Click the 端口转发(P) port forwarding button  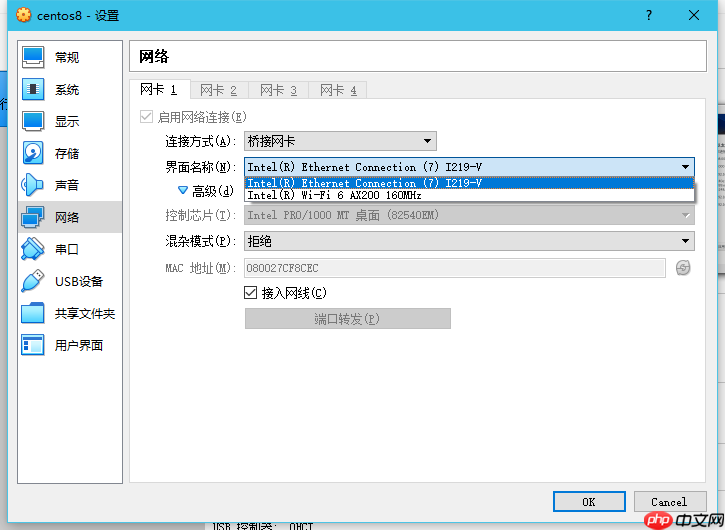tap(348, 319)
